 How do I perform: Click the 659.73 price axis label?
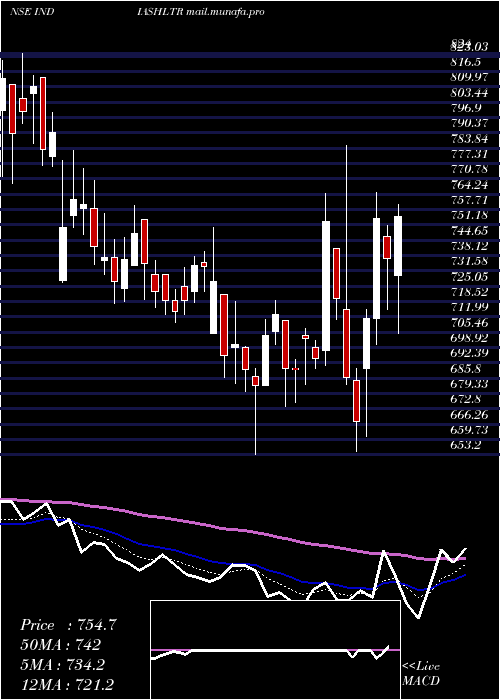[469, 430]
